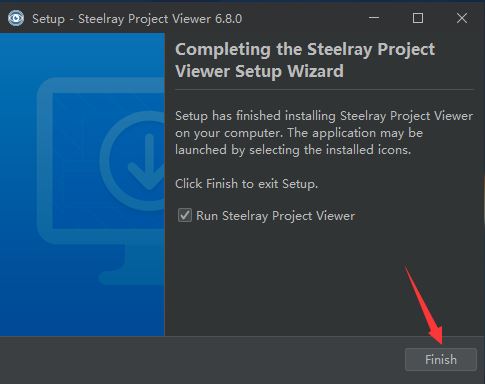Click Finish to exit Setup
The height and width of the screenshot is (384, 485).
click(441, 359)
